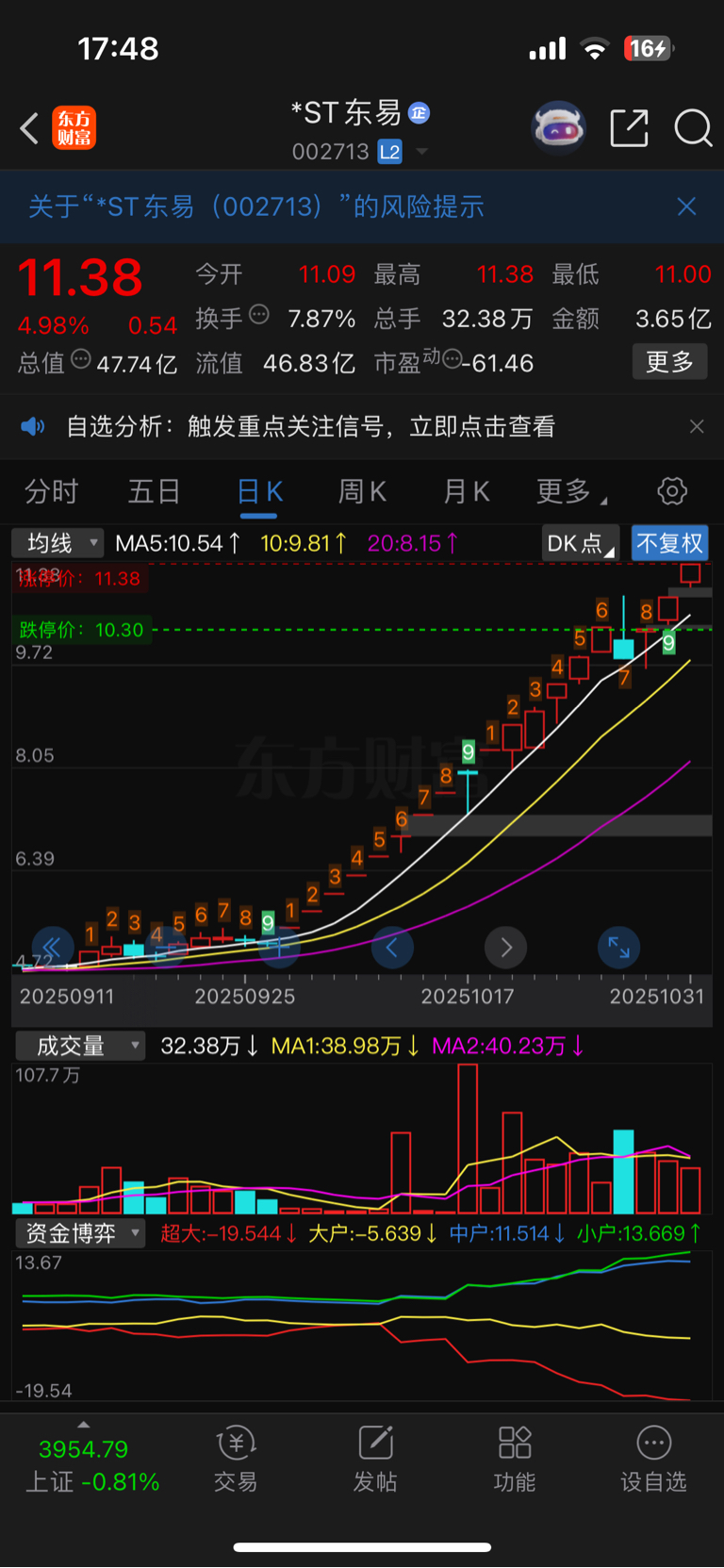The width and height of the screenshot is (724, 1568).
Task: Open the 发帖 post icon
Action: coord(375,1459)
